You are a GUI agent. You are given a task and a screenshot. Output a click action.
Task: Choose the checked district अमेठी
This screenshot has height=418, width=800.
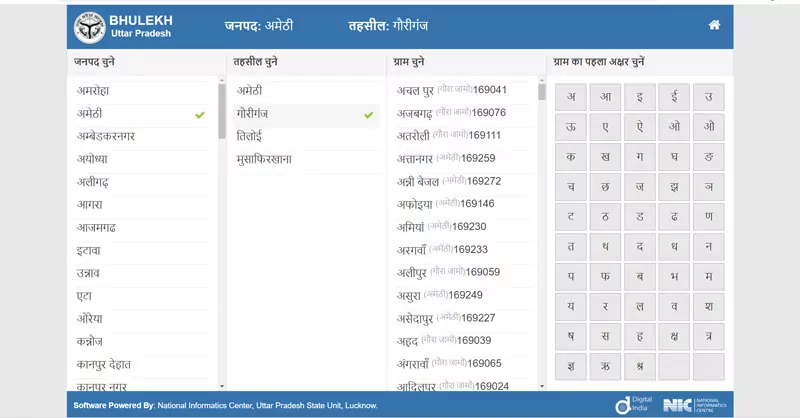[142, 114]
